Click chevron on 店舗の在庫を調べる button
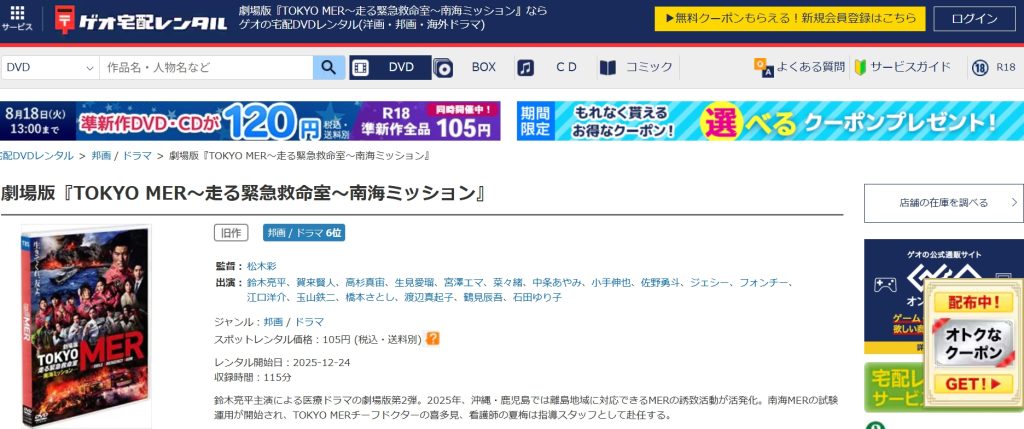This screenshot has height=429, width=1024. point(1014,203)
